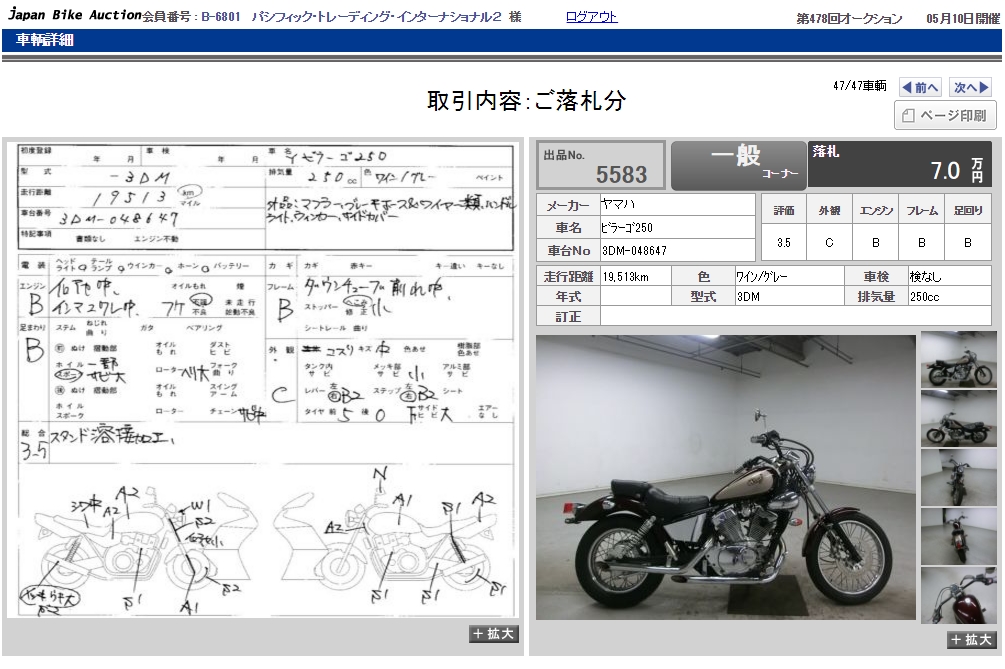Click the ログアウト logout link
Screen dimensions: 1005x669
591,17
